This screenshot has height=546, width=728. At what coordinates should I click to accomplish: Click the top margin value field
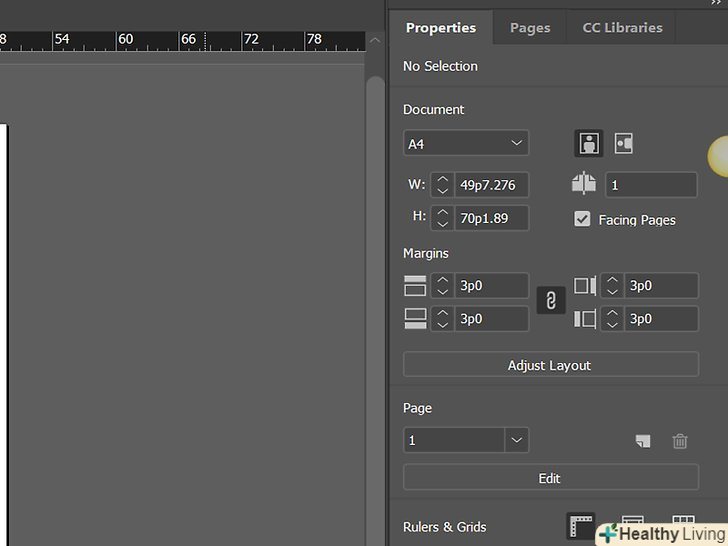(x=491, y=285)
